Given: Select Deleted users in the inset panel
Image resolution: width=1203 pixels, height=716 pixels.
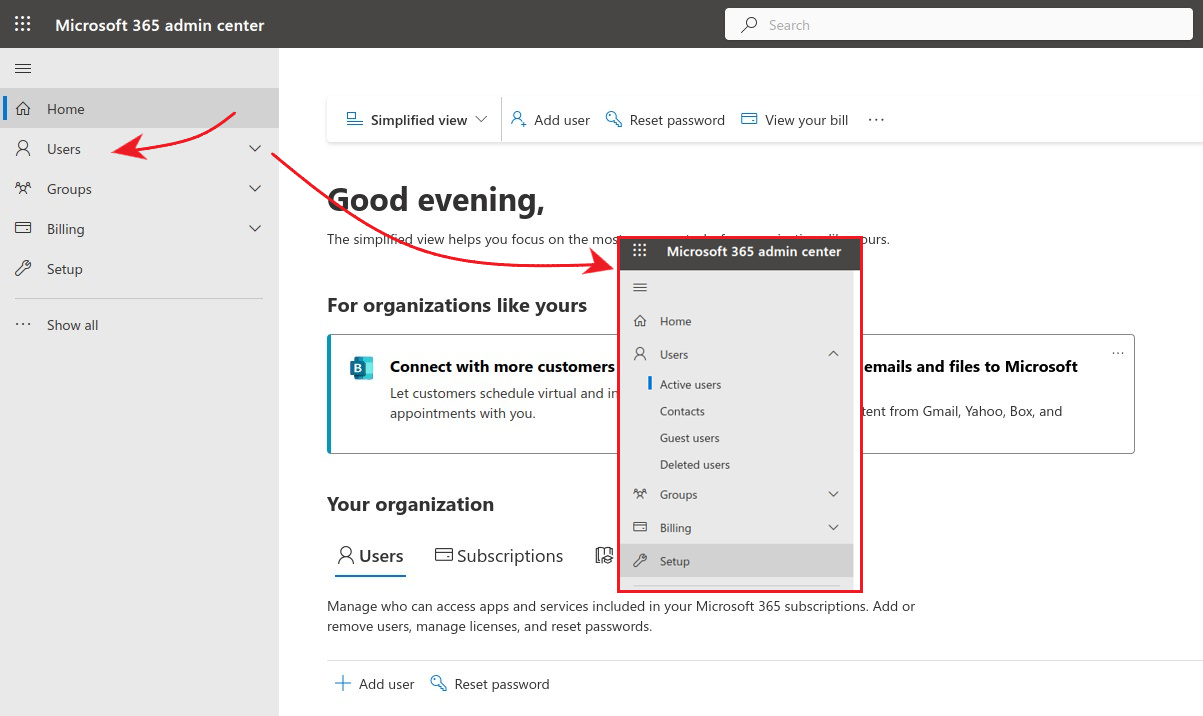Looking at the screenshot, I should [695, 465].
